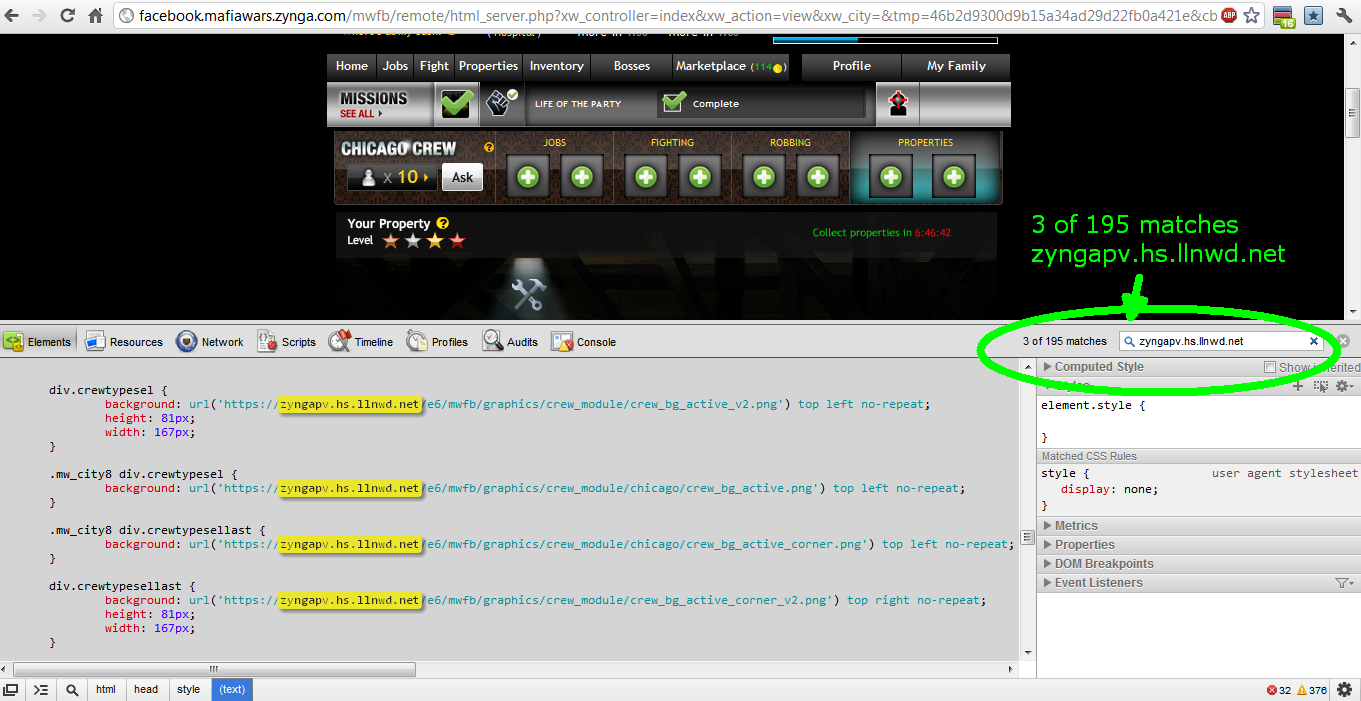Image resolution: width=1361 pixels, height=701 pixels.
Task: Open the Inventory tab
Action: (x=556, y=66)
